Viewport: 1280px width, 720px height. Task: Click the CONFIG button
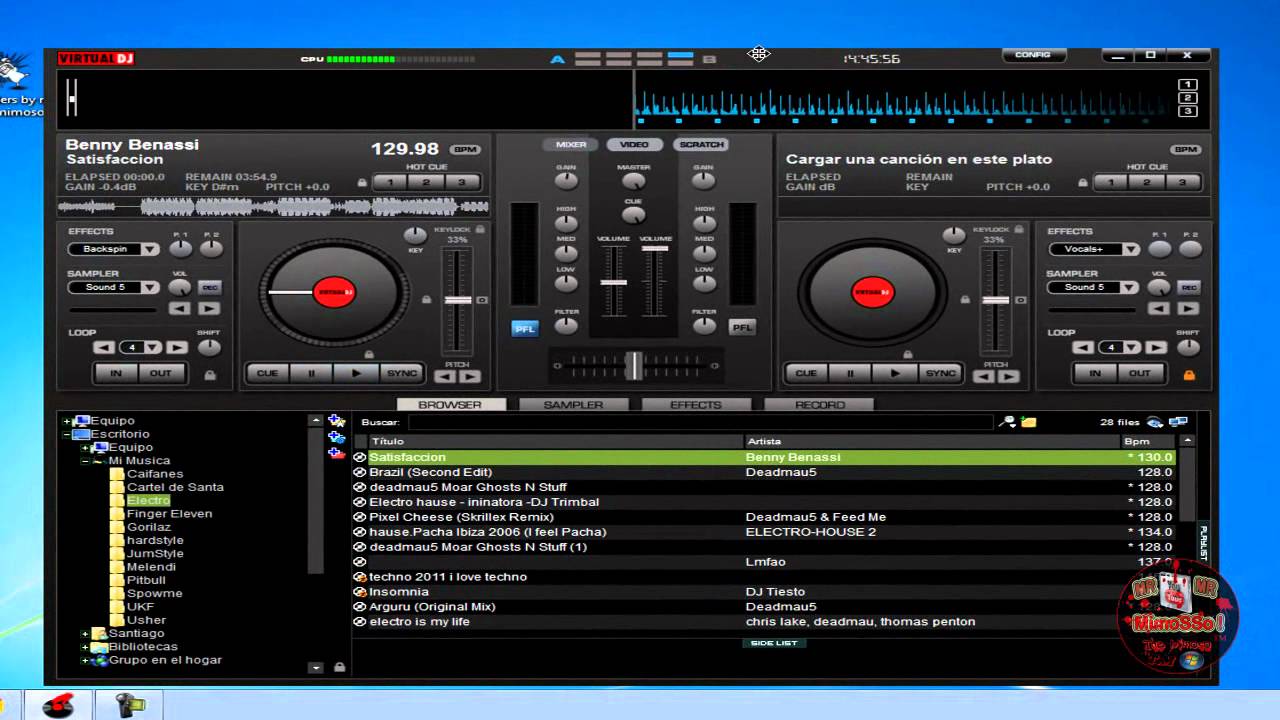1033,55
